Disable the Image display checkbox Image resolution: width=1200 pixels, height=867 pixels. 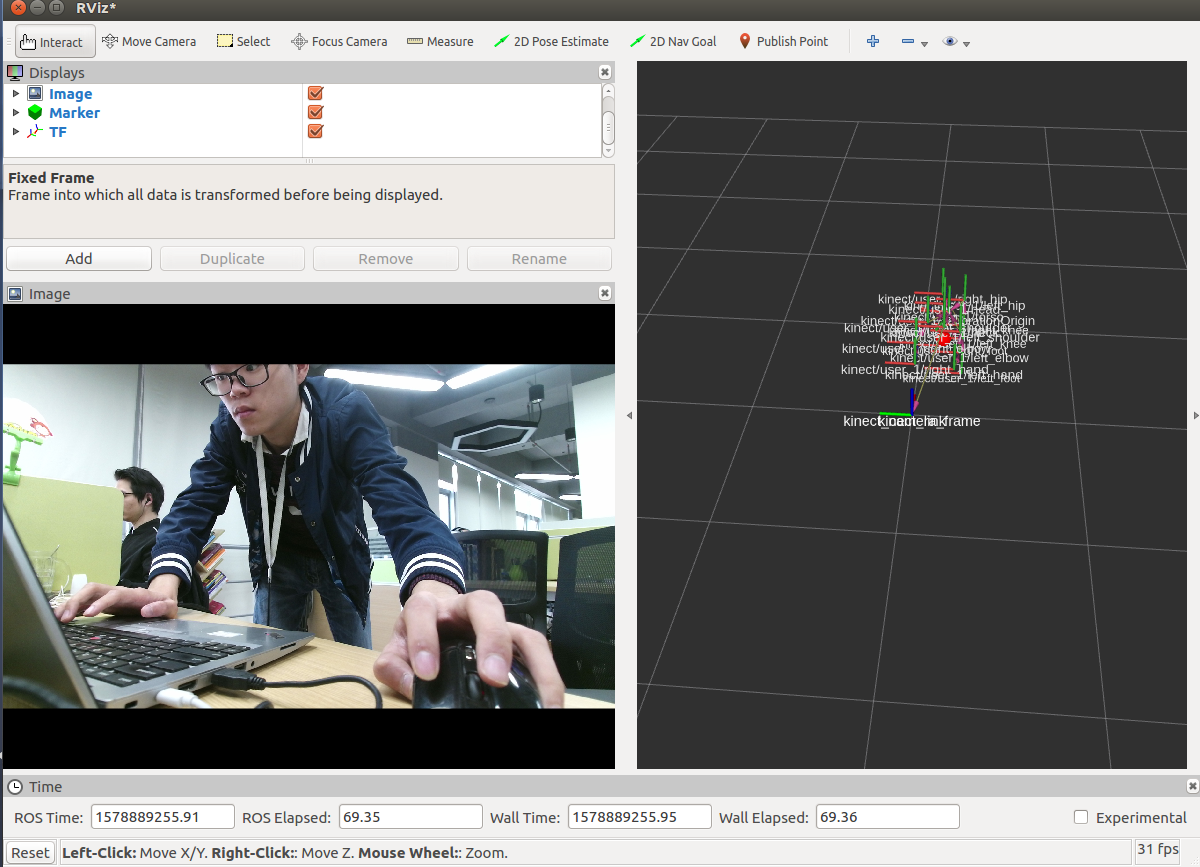point(315,93)
